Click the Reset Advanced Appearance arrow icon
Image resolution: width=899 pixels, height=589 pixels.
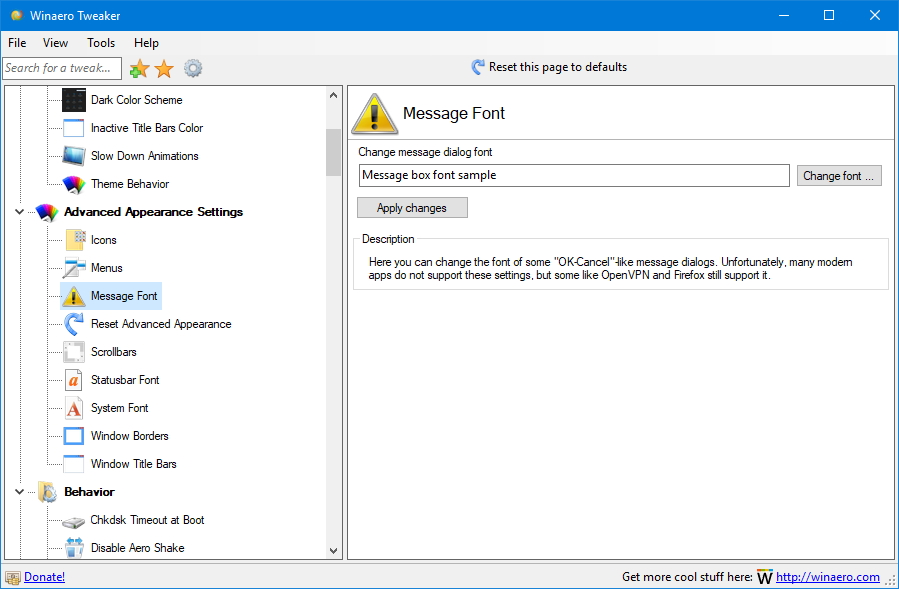coord(74,324)
